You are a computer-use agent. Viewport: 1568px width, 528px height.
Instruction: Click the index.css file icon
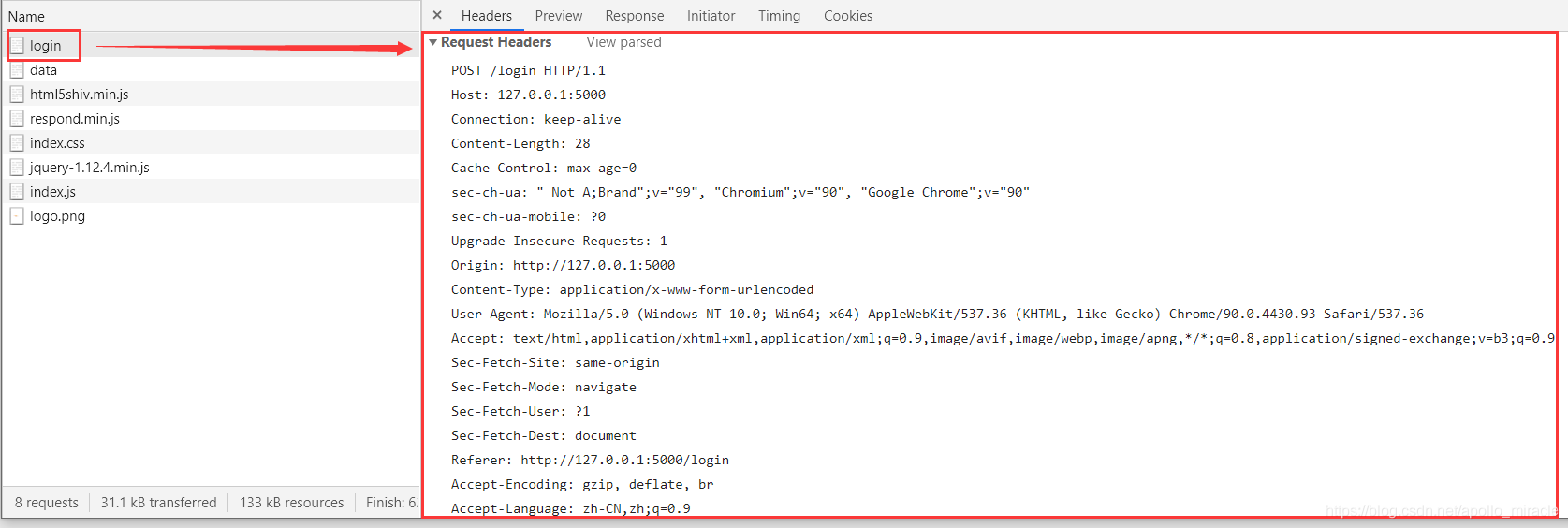[17, 143]
